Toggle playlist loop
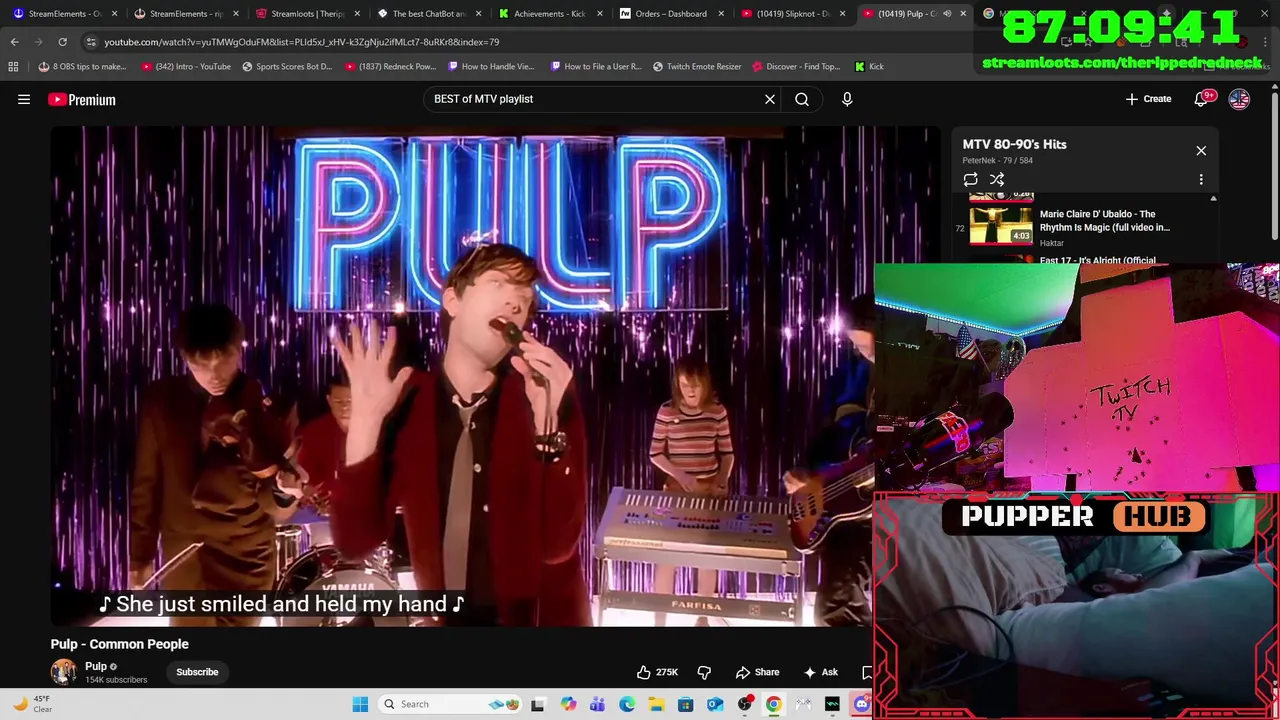Image resolution: width=1280 pixels, height=720 pixels. (970, 179)
